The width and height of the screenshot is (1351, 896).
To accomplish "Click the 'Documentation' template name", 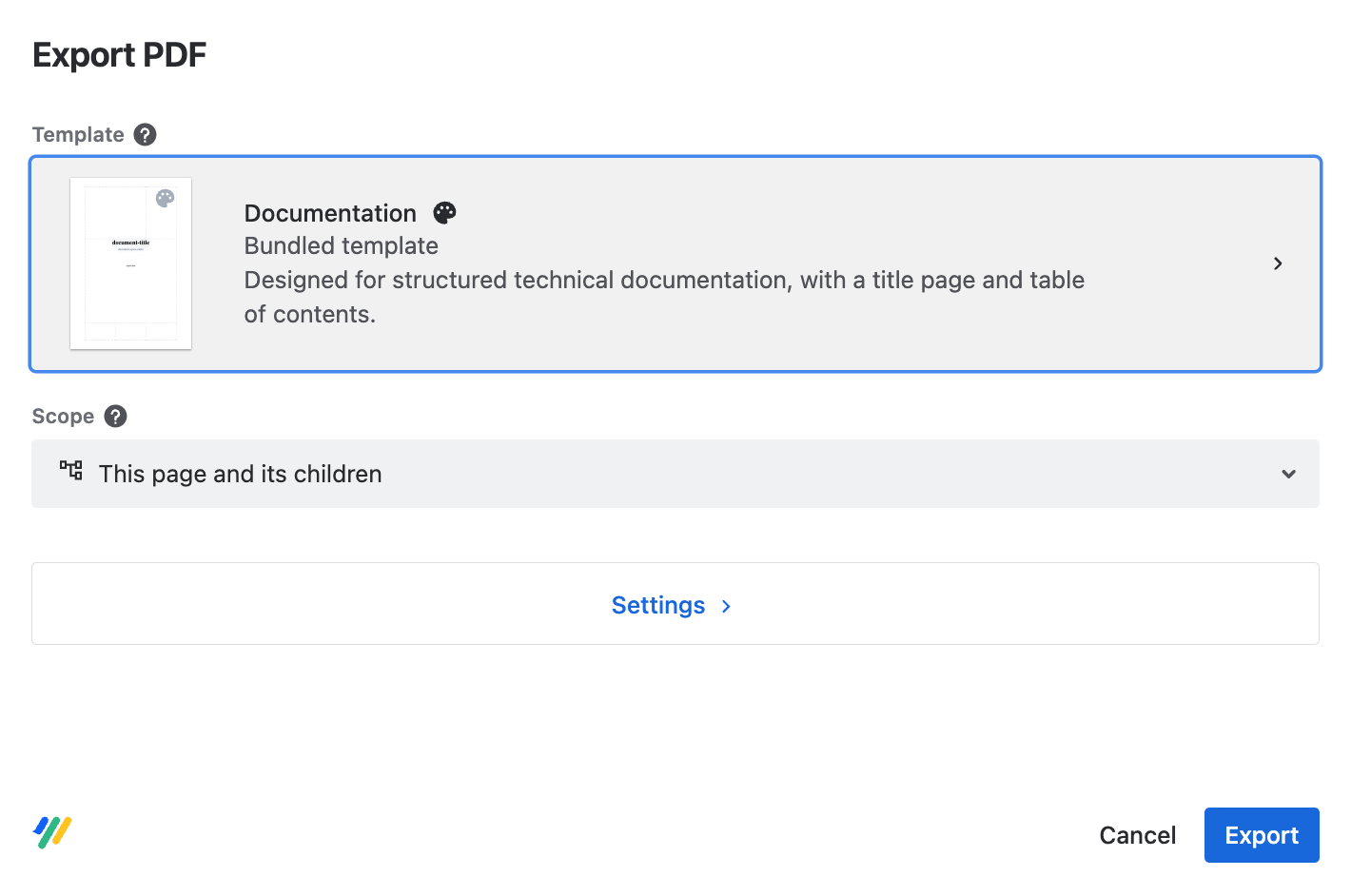I will pyautogui.click(x=330, y=213).
